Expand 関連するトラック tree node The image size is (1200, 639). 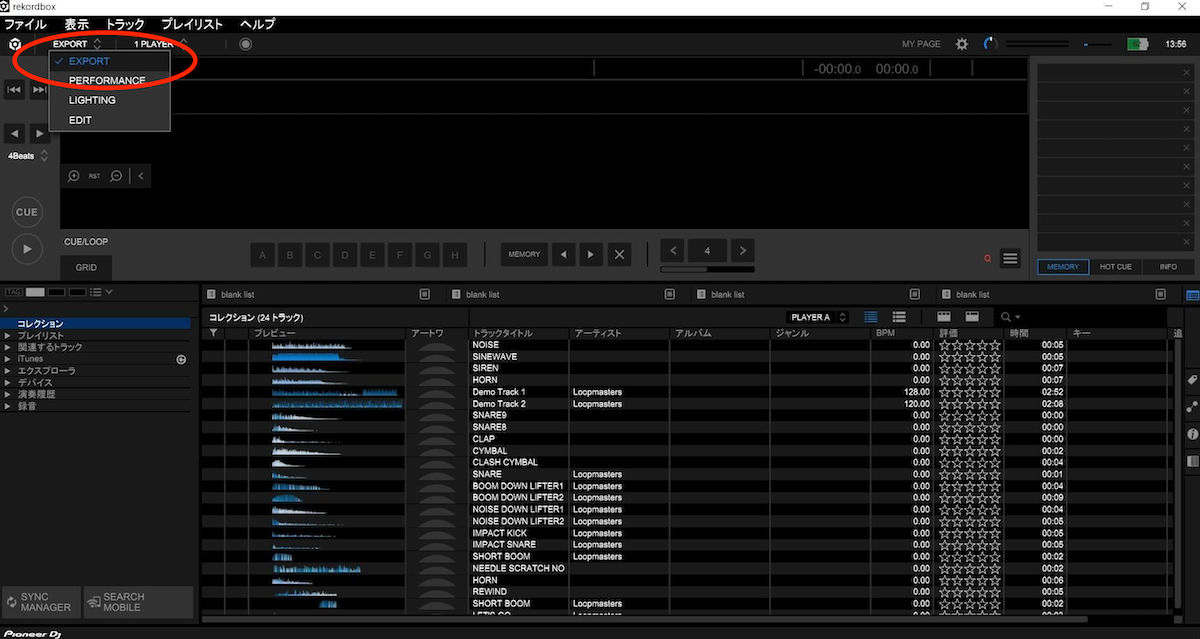pyautogui.click(x=8, y=347)
